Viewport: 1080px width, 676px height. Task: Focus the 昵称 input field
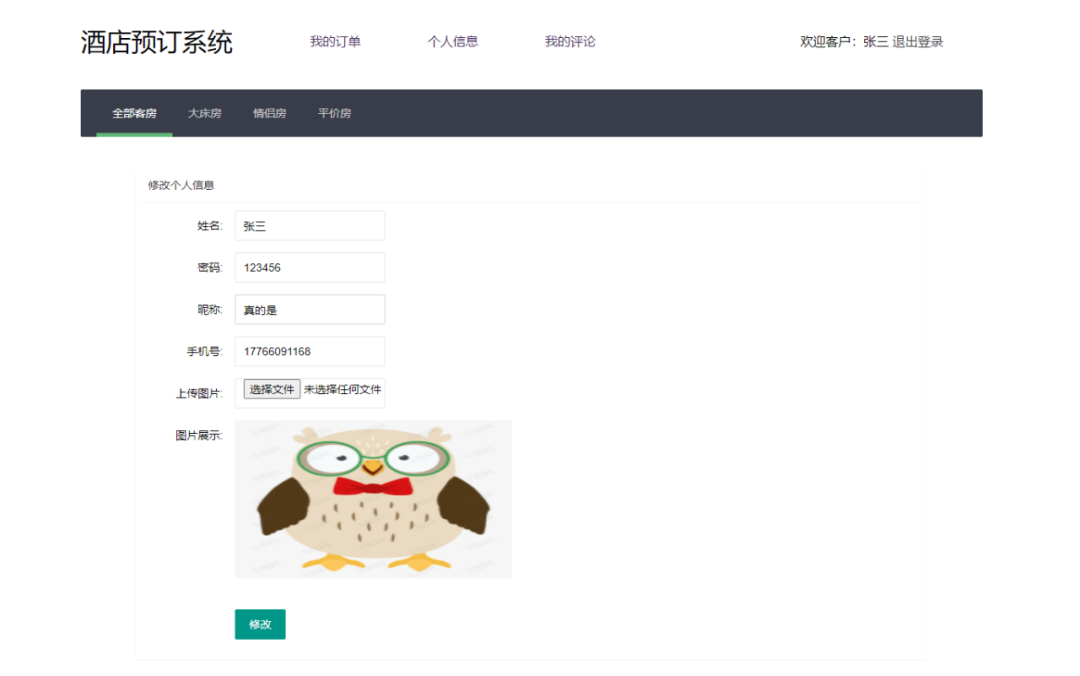click(x=310, y=309)
